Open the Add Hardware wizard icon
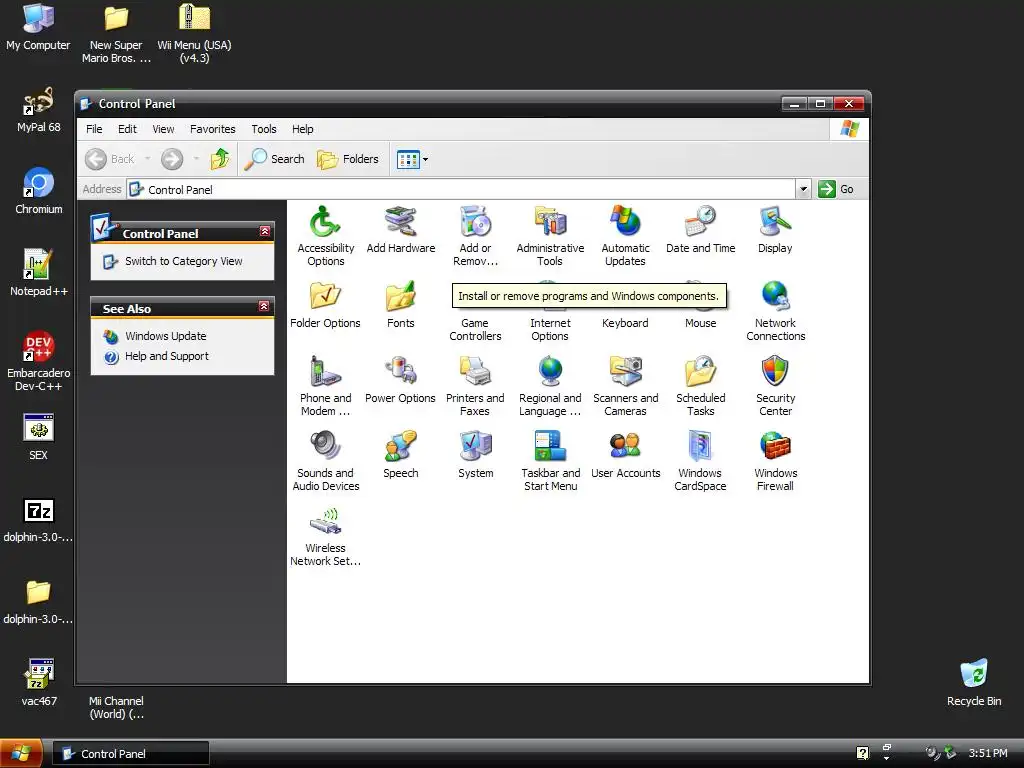Screen dimensions: 1024x768 click(400, 222)
